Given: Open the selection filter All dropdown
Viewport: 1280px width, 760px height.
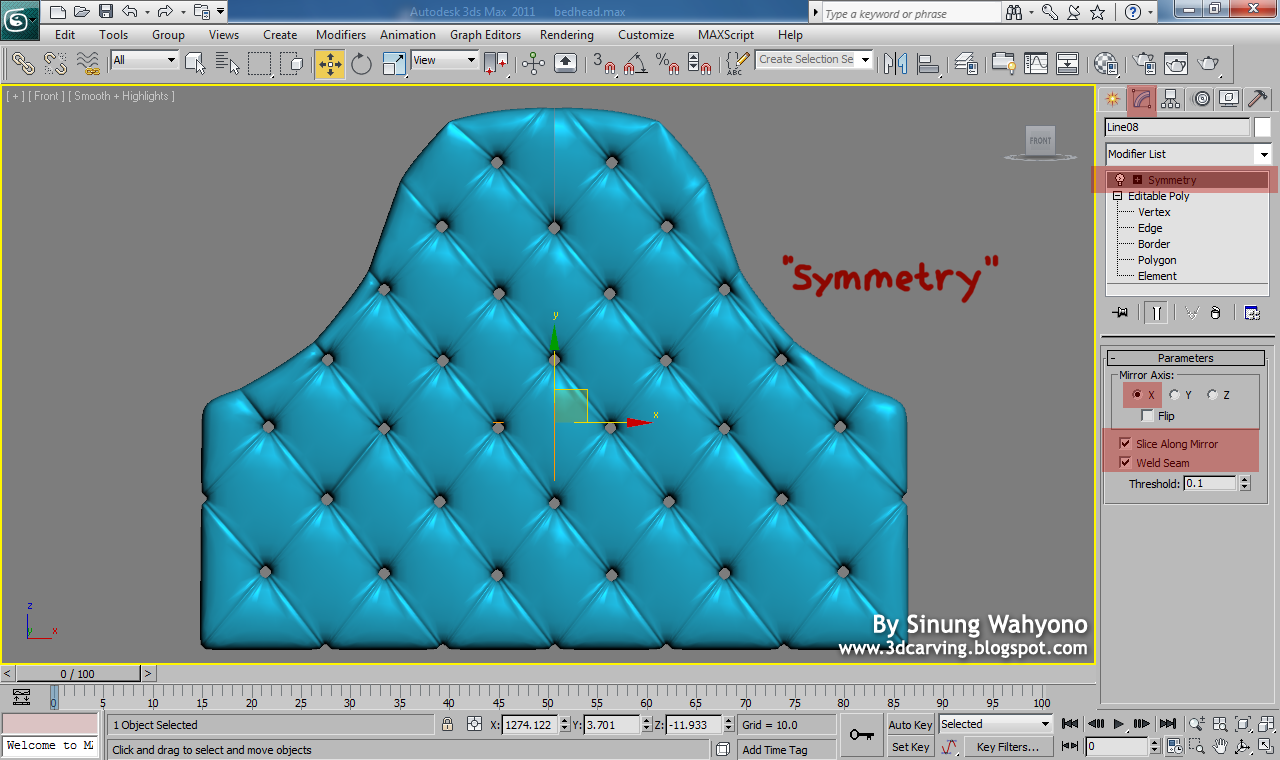Looking at the screenshot, I should point(143,60).
